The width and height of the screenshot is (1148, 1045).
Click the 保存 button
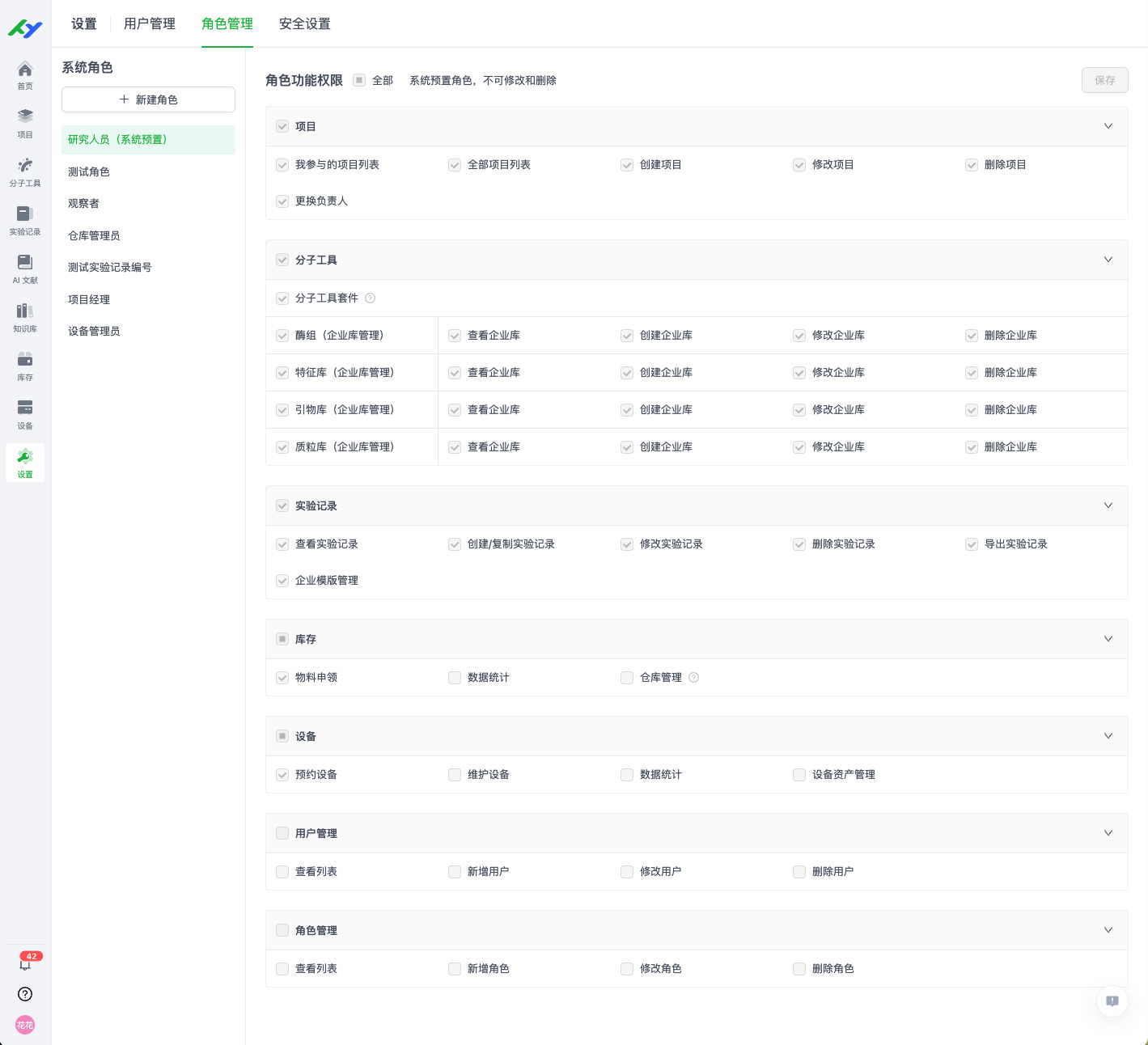pyautogui.click(x=1104, y=80)
